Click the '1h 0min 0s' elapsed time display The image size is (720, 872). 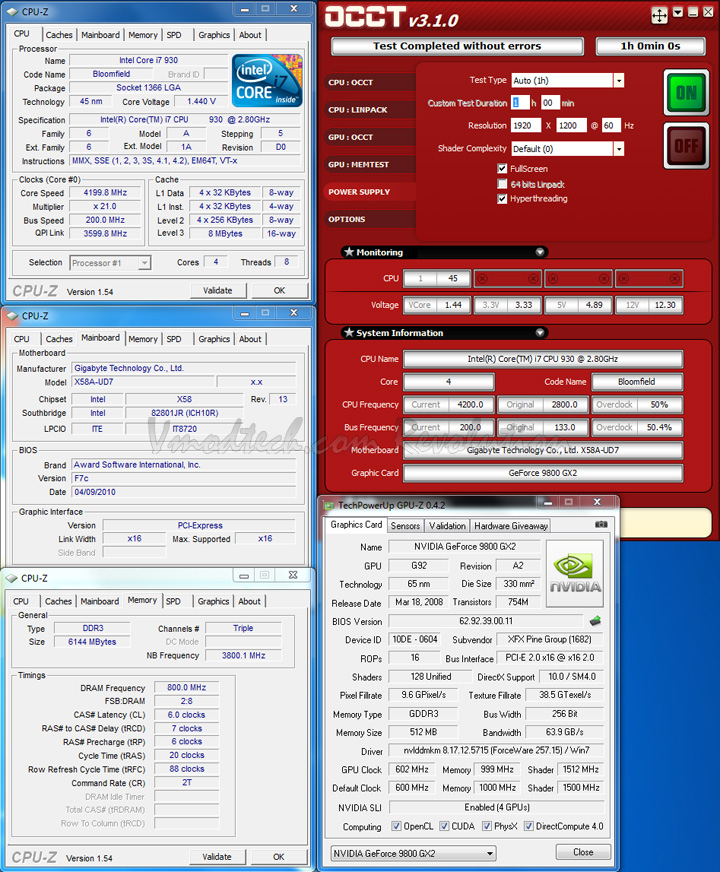(651, 46)
